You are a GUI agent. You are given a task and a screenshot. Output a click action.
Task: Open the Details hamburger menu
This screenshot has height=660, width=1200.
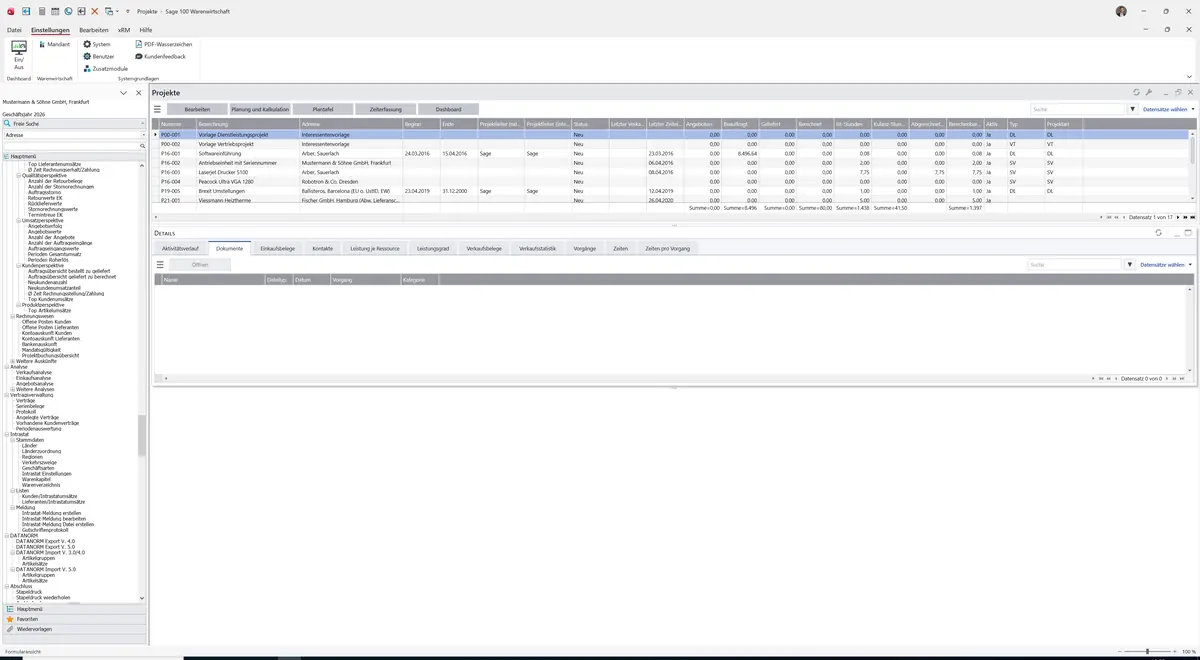coord(160,265)
